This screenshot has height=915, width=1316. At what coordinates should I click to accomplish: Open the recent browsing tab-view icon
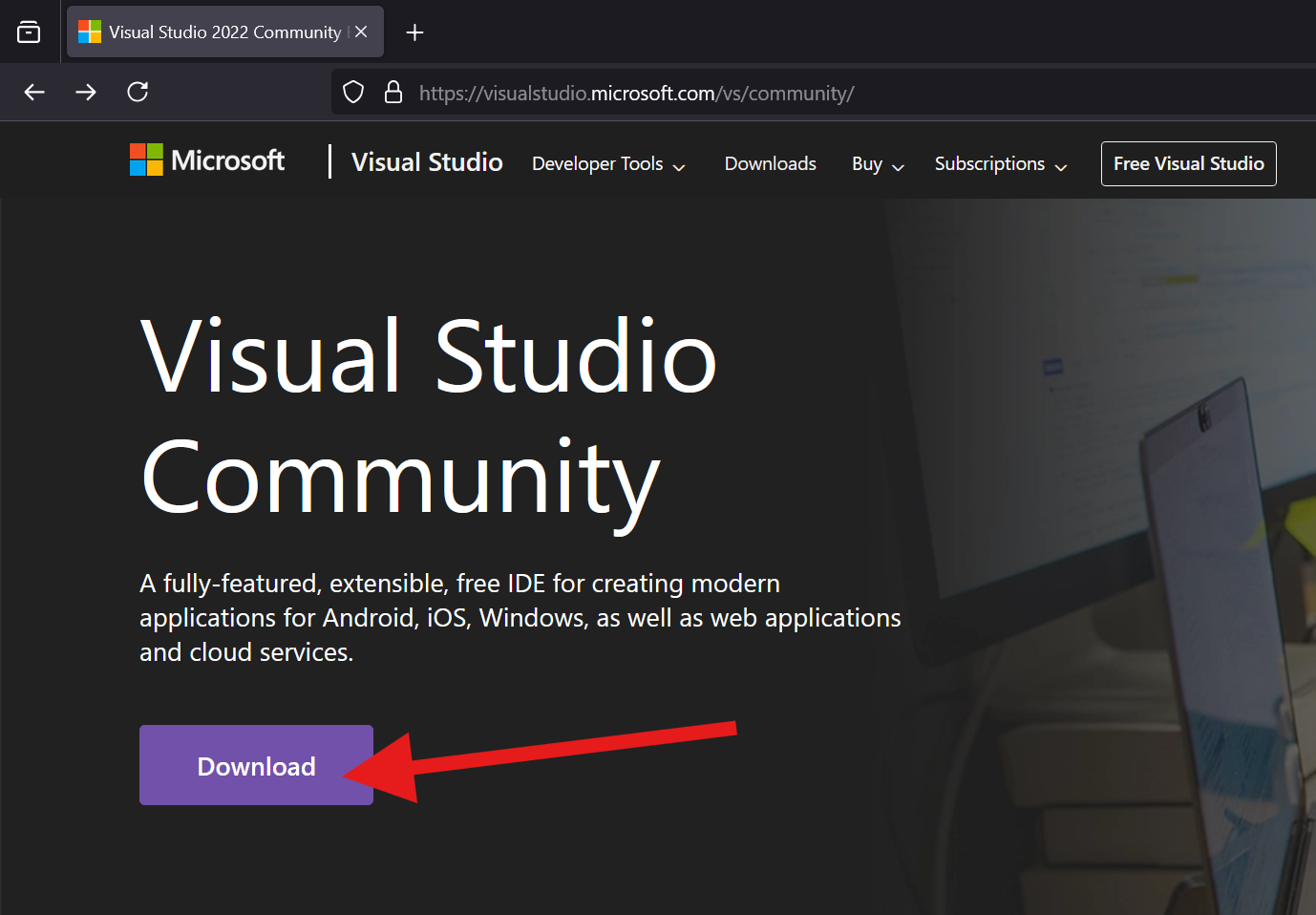tap(29, 32)
